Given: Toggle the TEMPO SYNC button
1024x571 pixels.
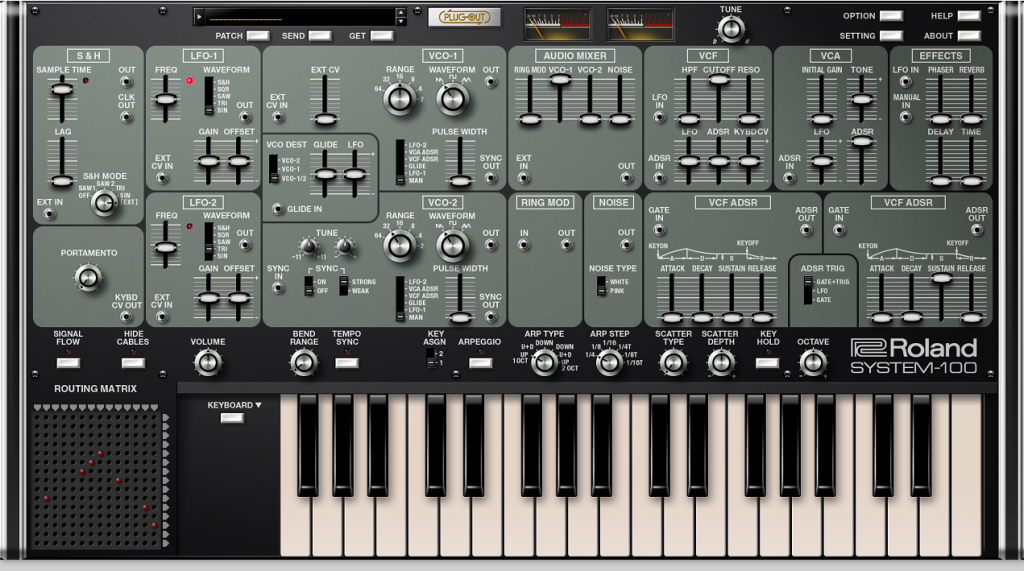Looking at the screenshot, I should 347,363.
